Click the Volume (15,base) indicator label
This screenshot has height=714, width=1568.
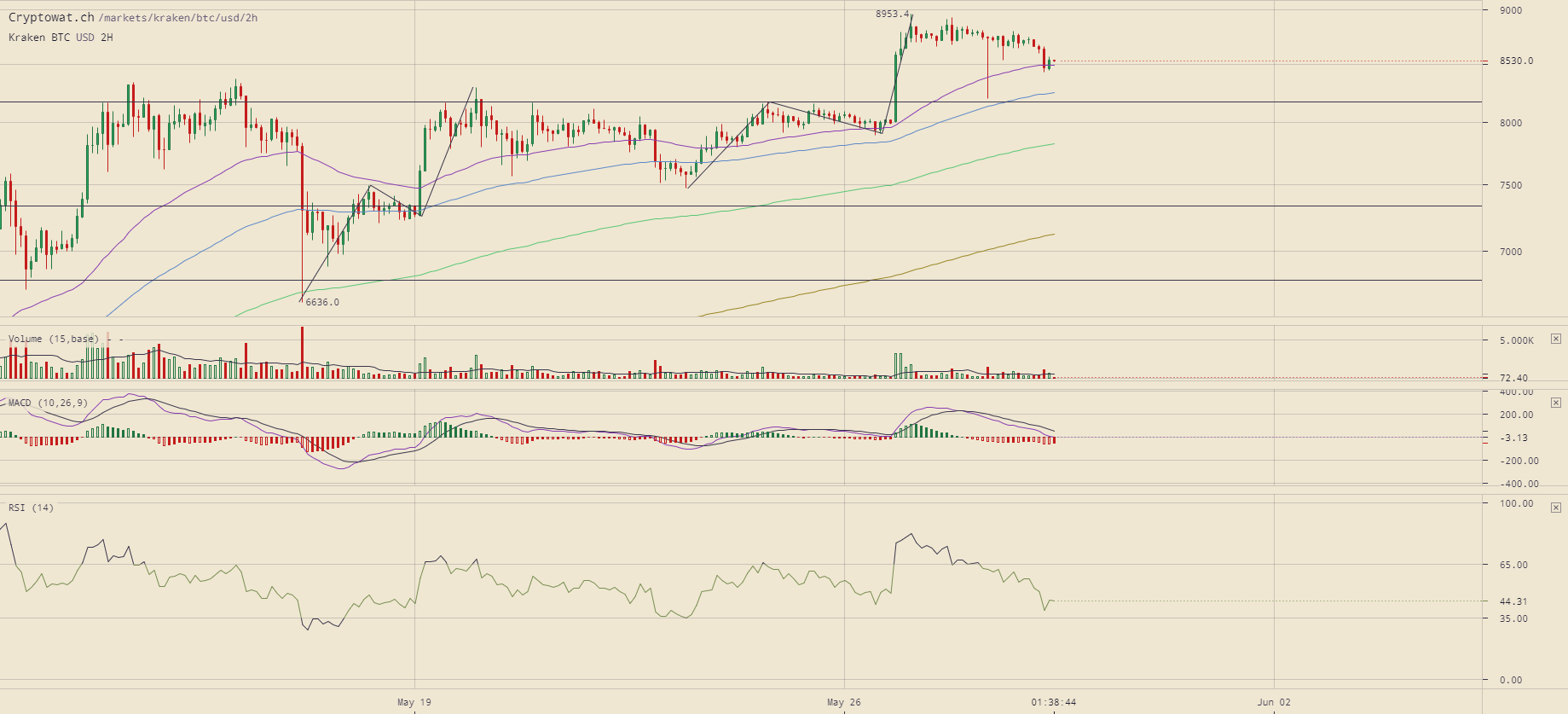(53, 339)
